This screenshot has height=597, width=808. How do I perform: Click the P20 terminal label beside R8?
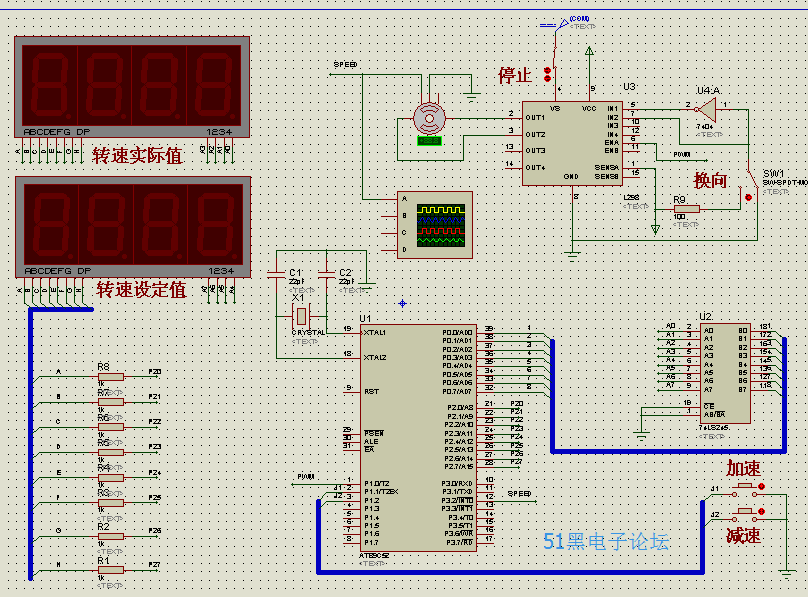155,371
